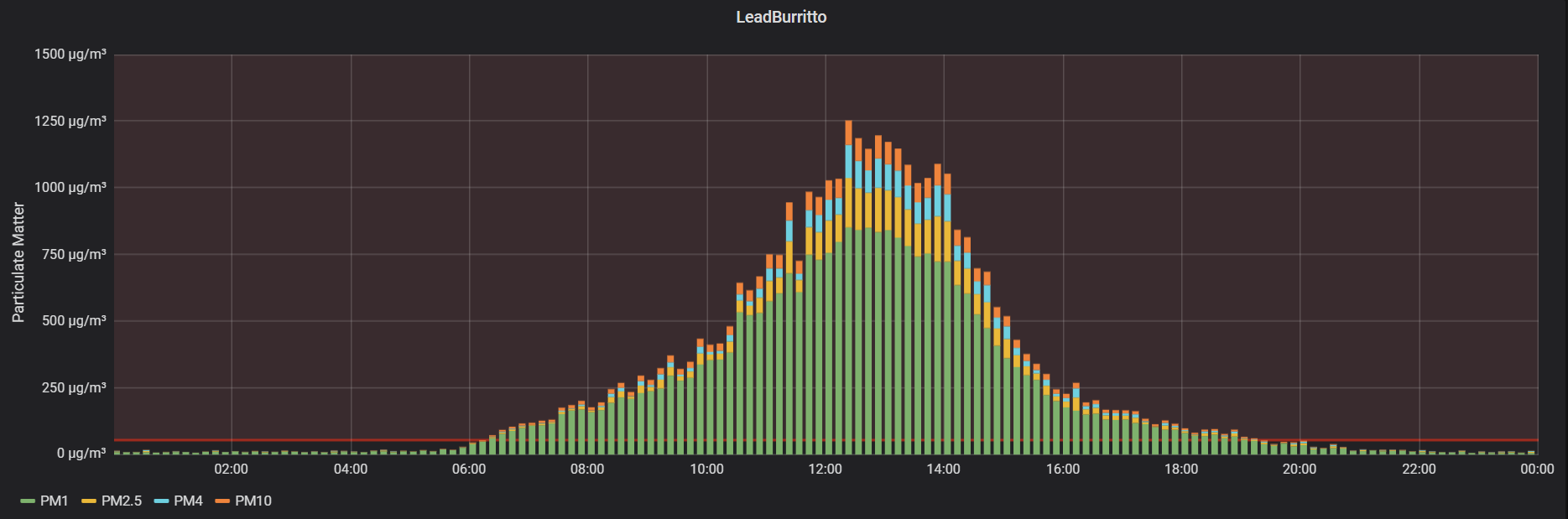The width and height of the screenshot is (1568, 519).
Task: Toggle the PM10 series legend label
Action: click(253, 501)
